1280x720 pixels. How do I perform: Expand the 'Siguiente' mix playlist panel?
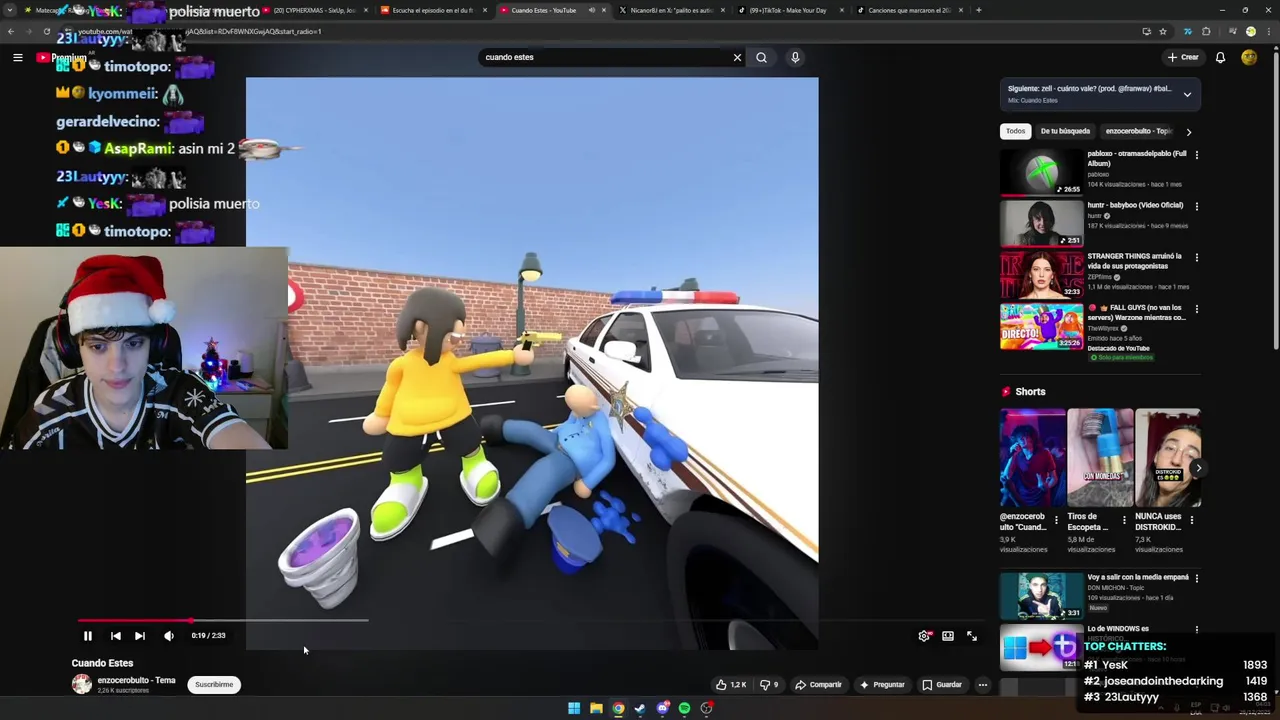1187,95
